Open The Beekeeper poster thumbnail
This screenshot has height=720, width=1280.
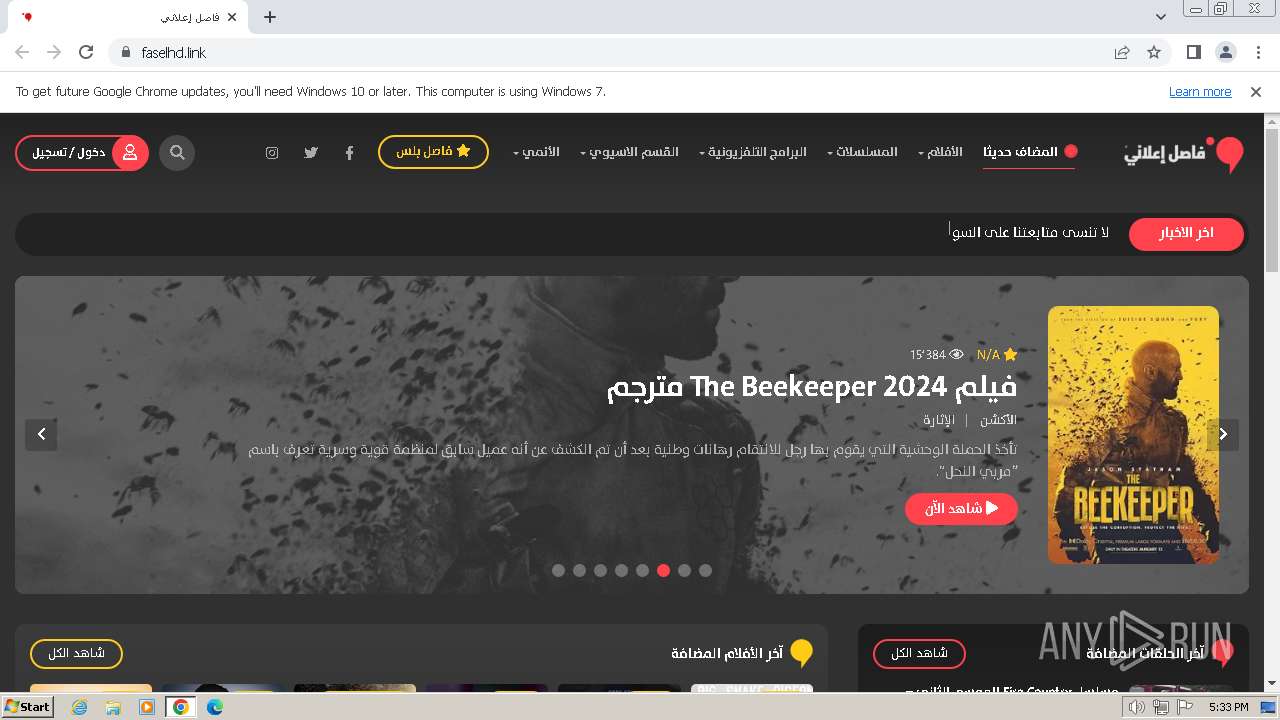[x=1133, y=435]
